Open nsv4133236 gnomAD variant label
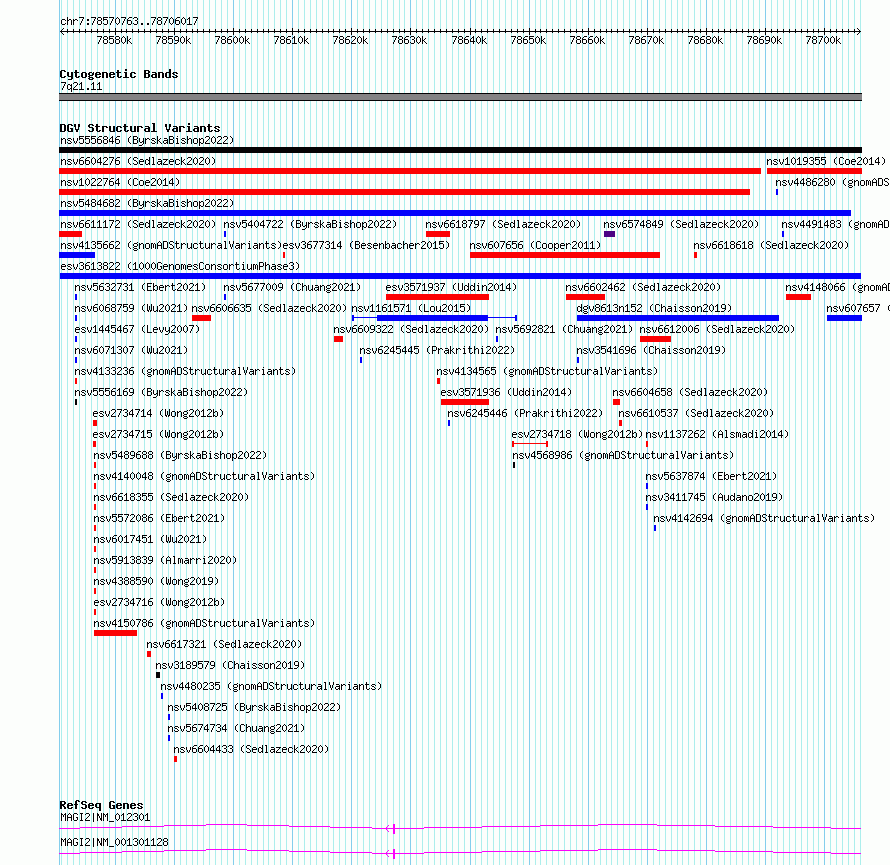The width and height of the screenshot is (890, 865). [x=185, y=371]
